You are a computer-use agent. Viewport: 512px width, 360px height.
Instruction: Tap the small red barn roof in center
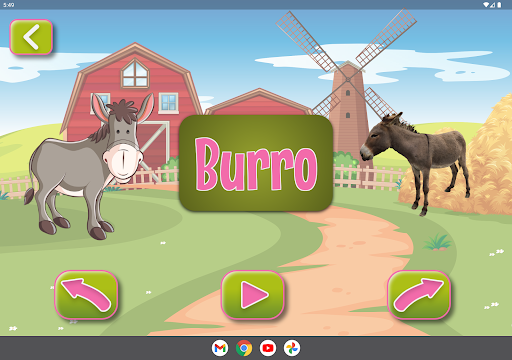coord(259,102)
